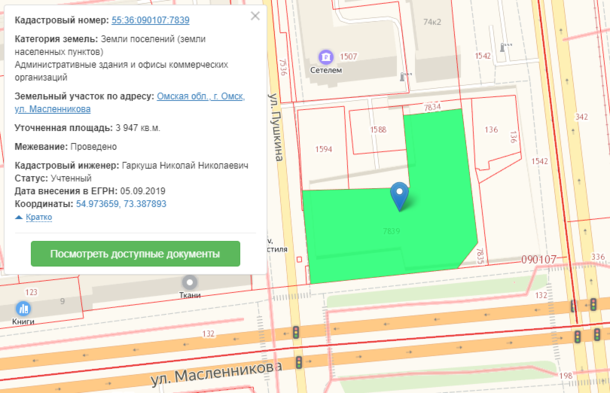Click parcel label 198
The width and height of the screenshot is (610, 393).
[x=566, y=376]
